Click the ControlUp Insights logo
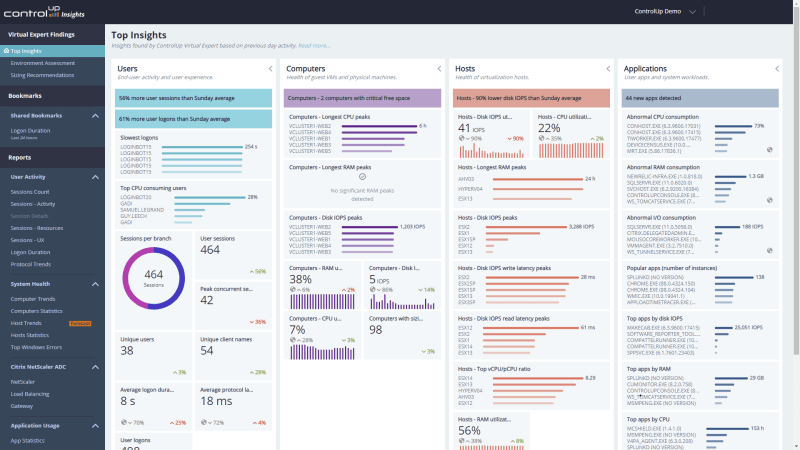800x450 pixels. pyautogui.click(x=44, y=12)
